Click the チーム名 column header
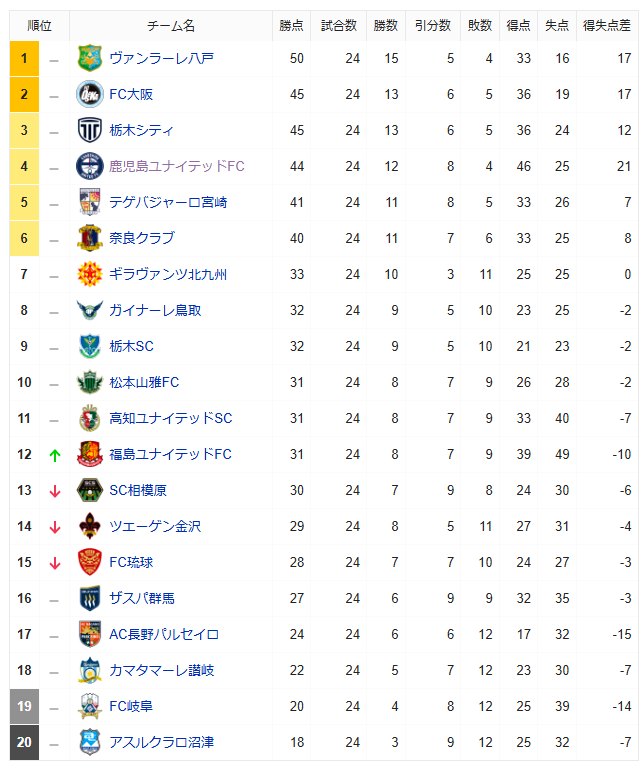This screenshot has width=639, height=763. click(171, 26)
